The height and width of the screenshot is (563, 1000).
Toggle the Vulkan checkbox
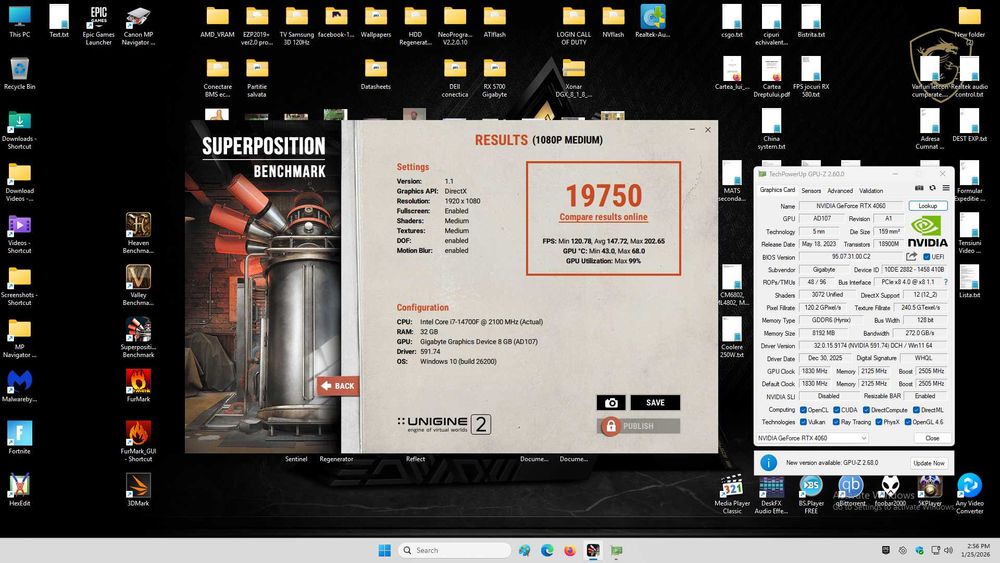[x=803, y=422]
